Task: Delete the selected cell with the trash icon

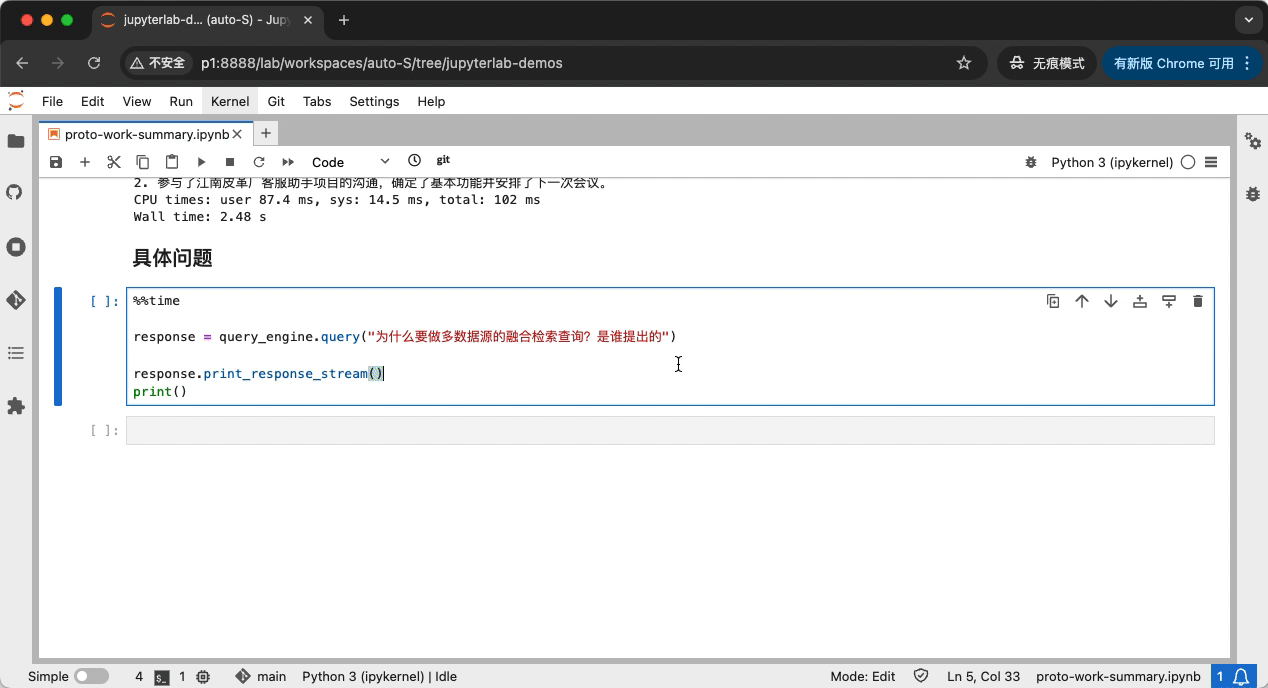Action: [x=1198, y=301]
